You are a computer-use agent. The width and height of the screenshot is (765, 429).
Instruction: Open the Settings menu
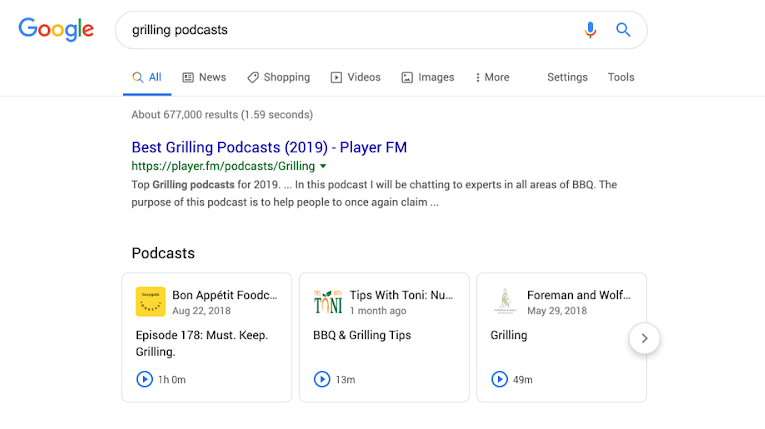pyautogui.click(x=567, y=77)
